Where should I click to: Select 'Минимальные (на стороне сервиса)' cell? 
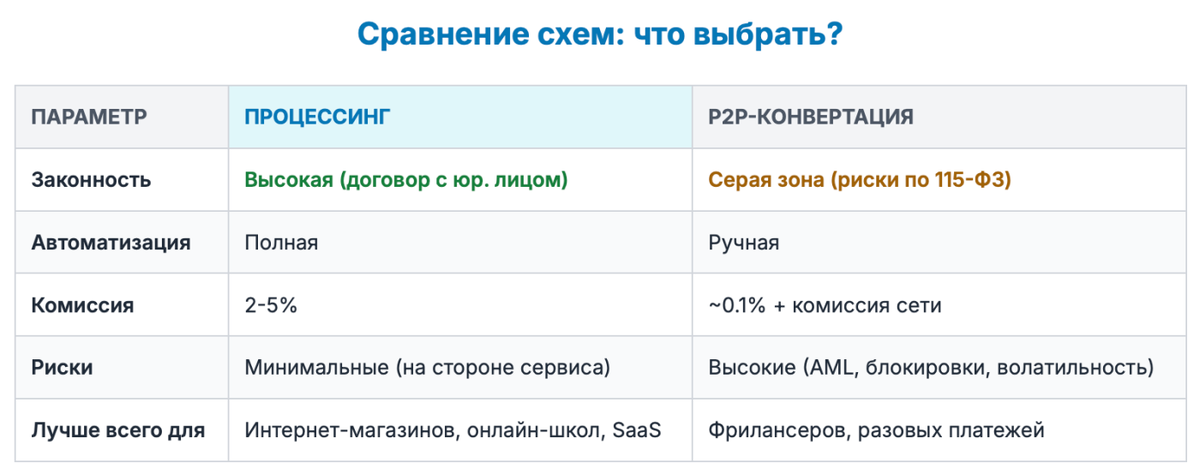coord(427,367)
